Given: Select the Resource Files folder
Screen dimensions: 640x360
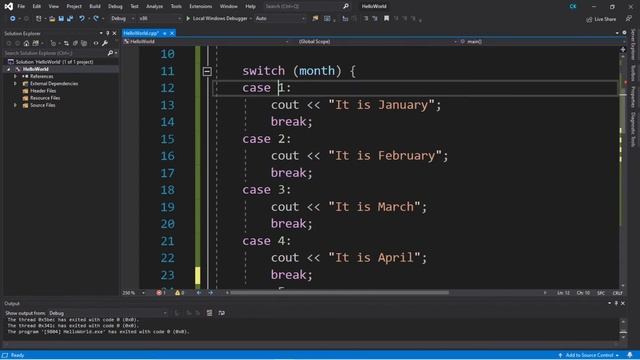Looking at the screenshot, I should [x=45, y=98].
